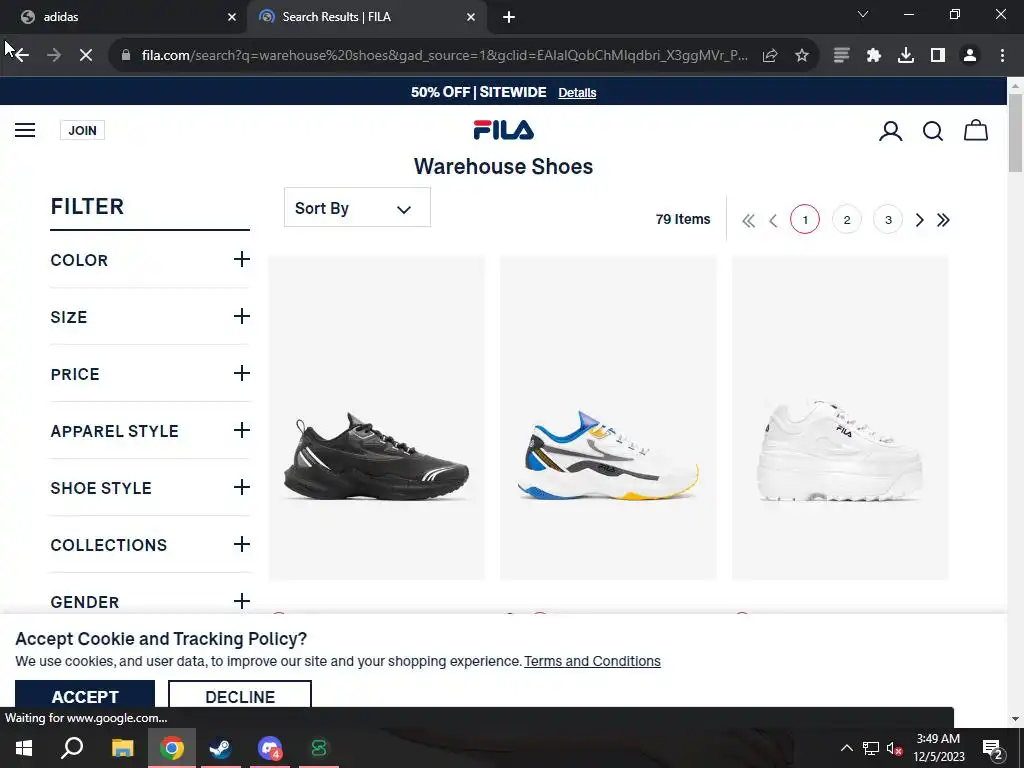Go back in browser history
The image size is (1024, 768).
tap(21, 56)
